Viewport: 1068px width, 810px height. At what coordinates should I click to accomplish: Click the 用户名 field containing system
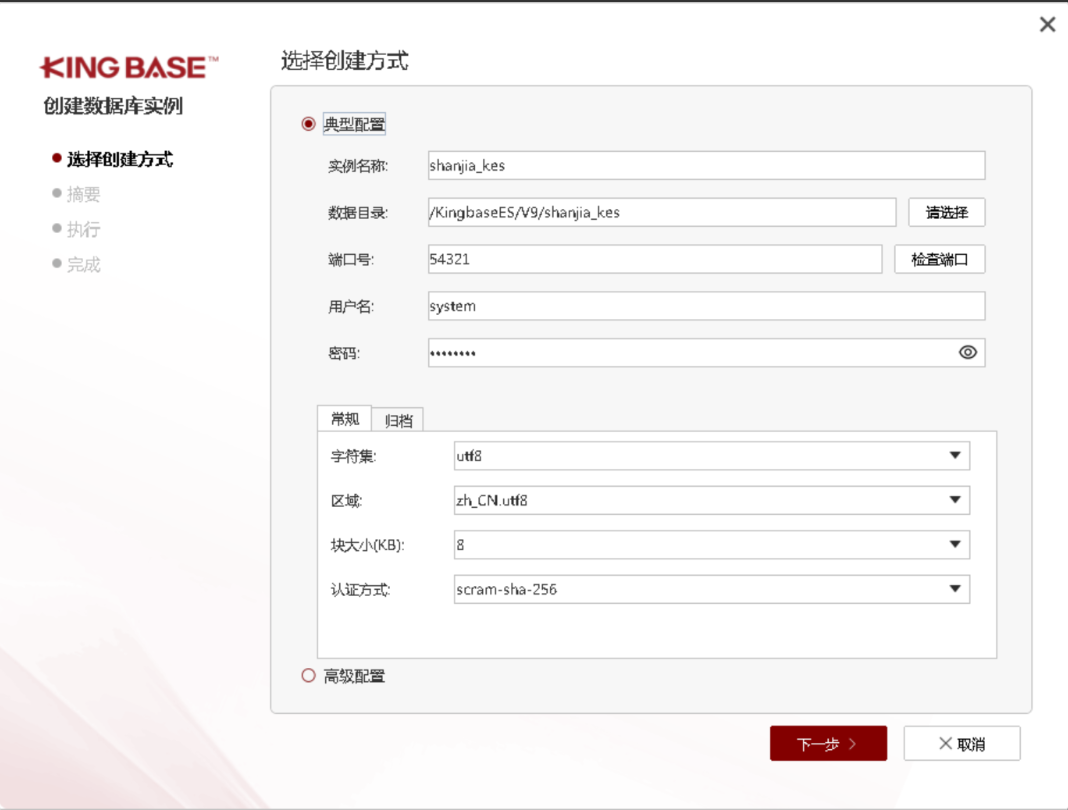(x=706, y=306)
